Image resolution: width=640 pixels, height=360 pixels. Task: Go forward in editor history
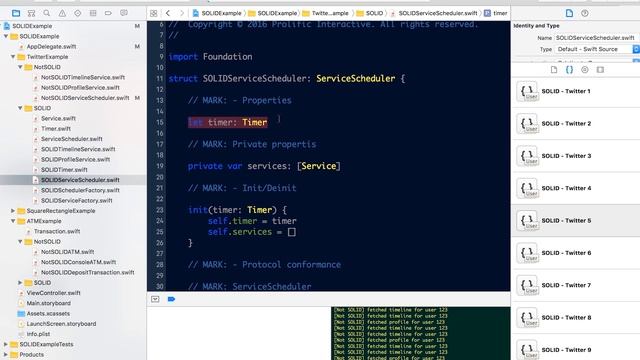(182, 13)
